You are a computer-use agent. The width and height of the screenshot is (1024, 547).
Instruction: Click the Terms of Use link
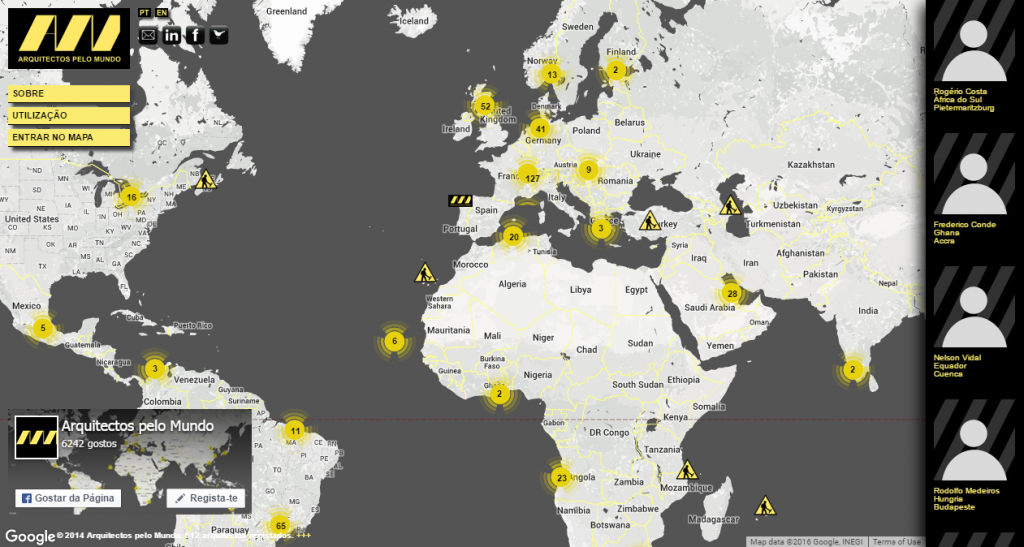pos(896,542)
